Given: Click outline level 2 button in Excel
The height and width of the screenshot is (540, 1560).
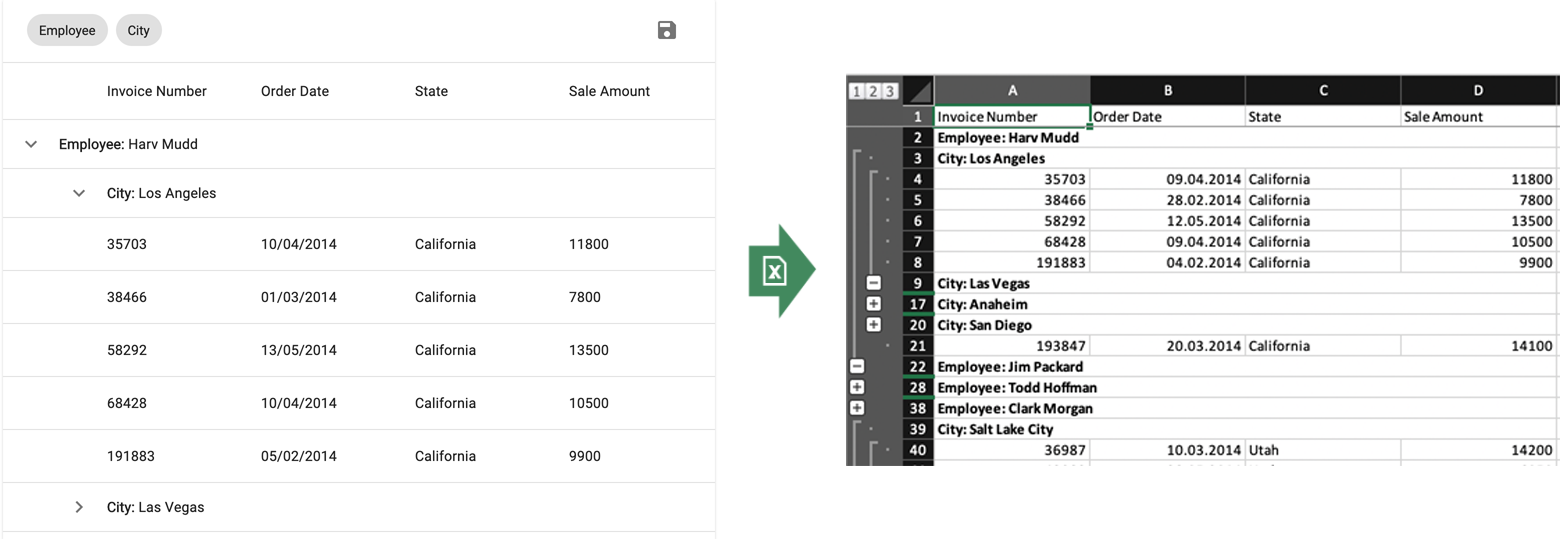Looking at the screenshot, I should 873,91.
